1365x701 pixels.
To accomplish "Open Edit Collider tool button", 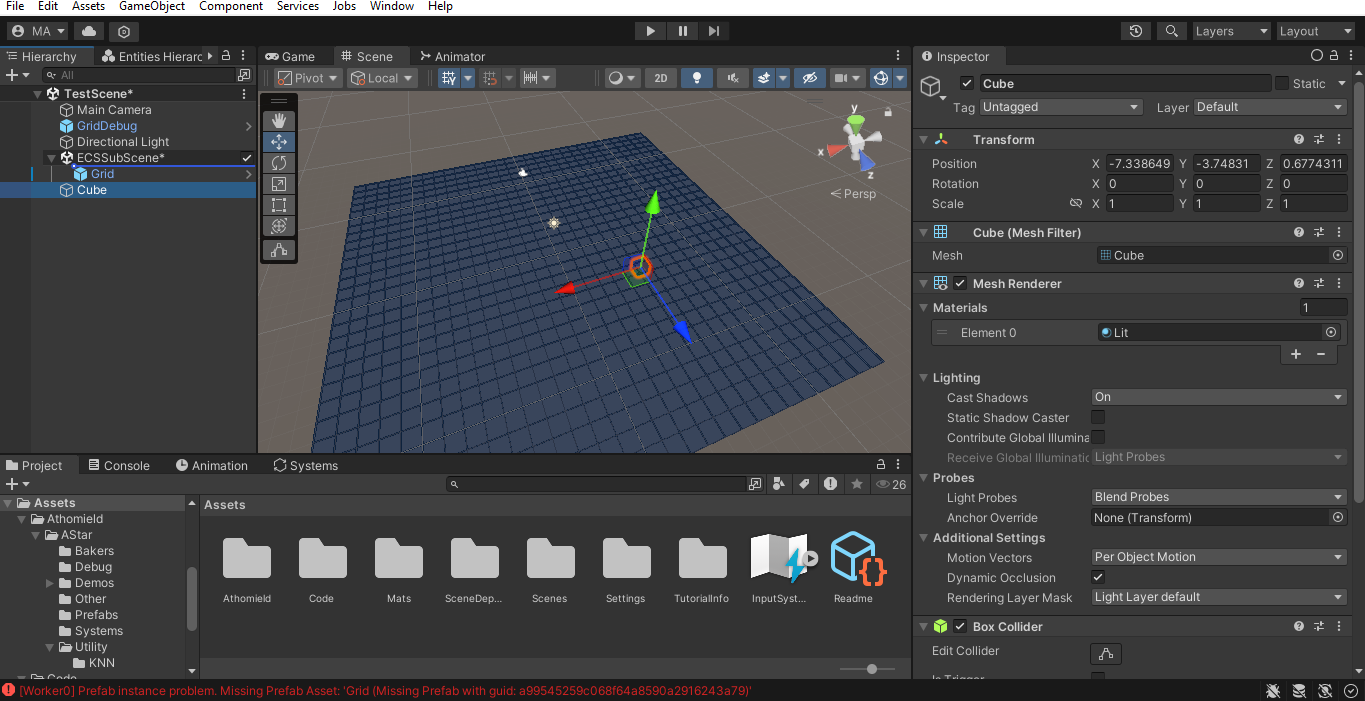I will click(x=1105, y=654).
